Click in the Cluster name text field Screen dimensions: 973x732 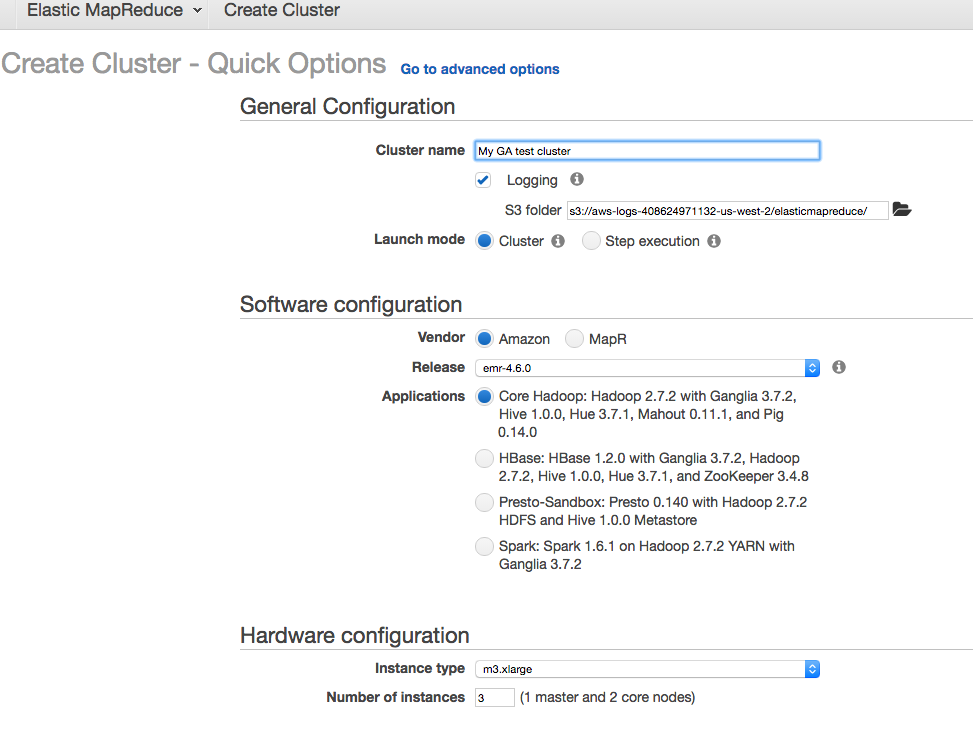(647, 151)
